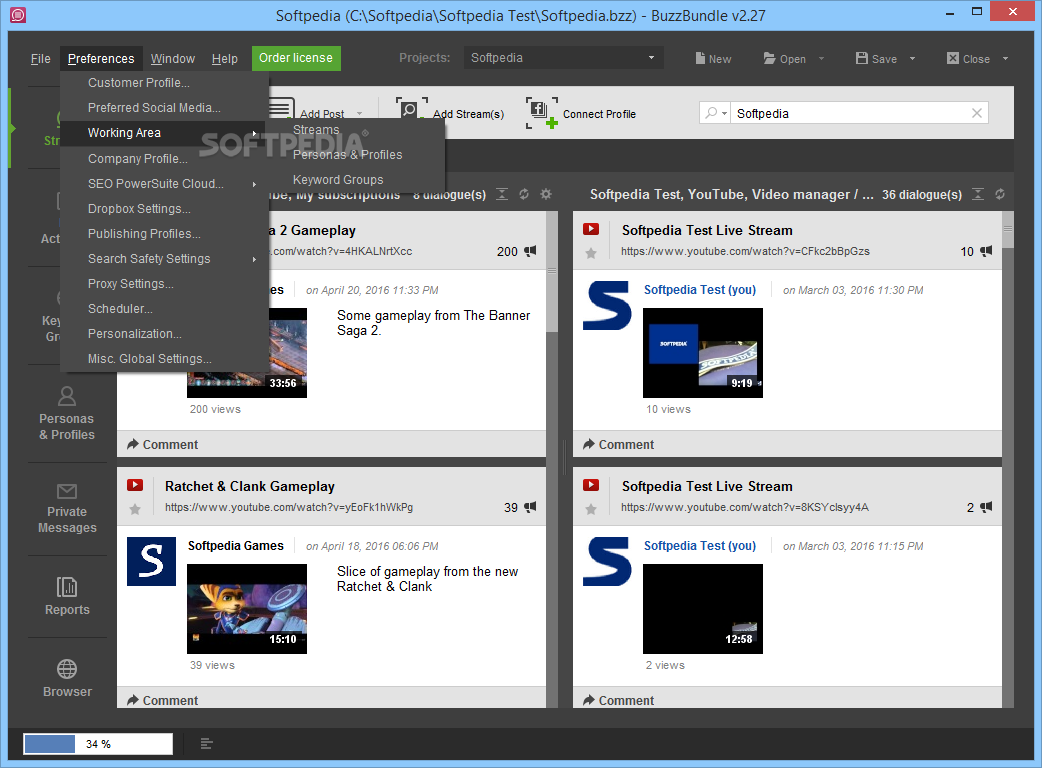Expand search options arrow beside magnifier
Image resolution: width=1042 pixels, height=768 pixels.
tap(724, 114)
